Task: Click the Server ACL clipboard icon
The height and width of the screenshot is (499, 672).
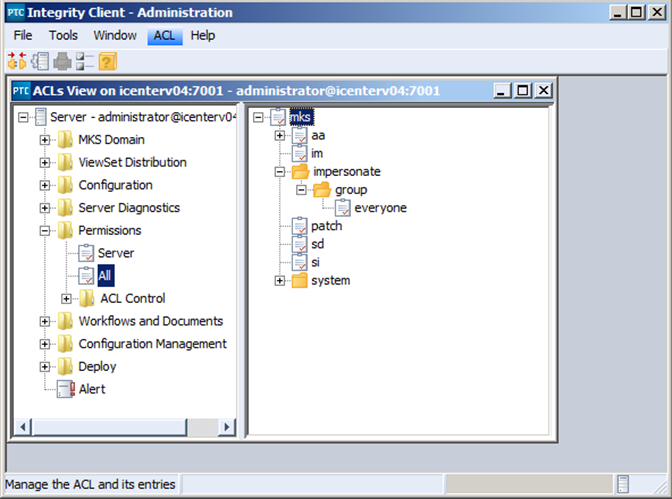Action: 86,253
